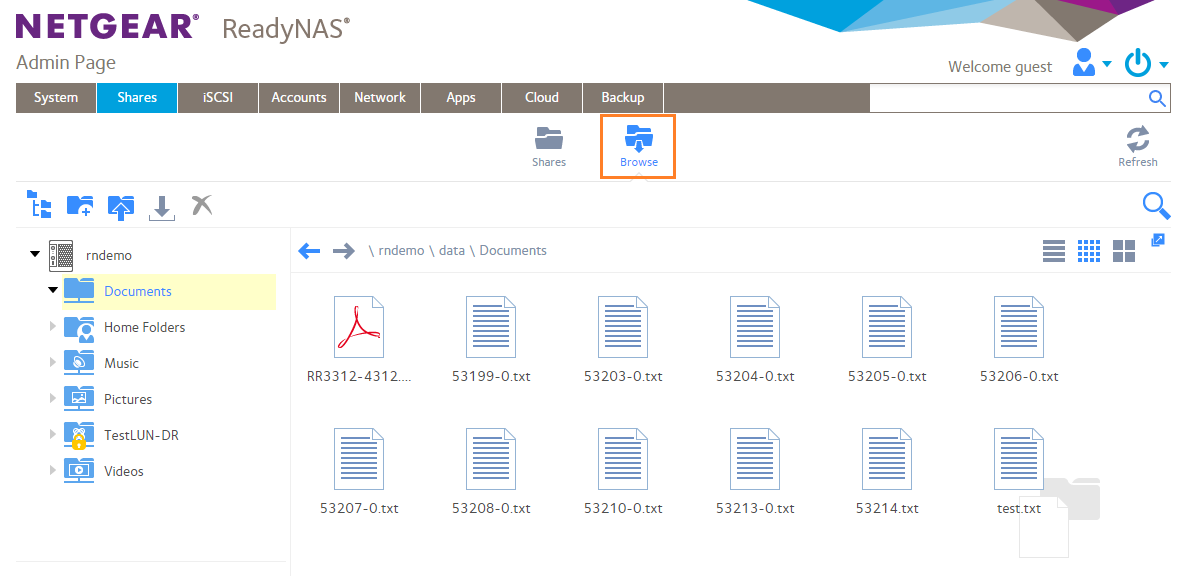
Task: Collapse the rndemo tree node
Action: pos(35,254)
